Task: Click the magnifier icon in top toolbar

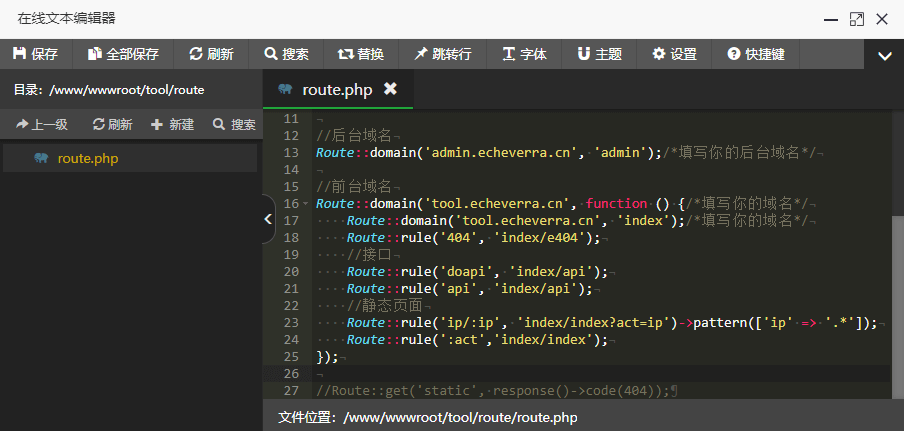Action: pyautogui.click(x=271, y=54)
